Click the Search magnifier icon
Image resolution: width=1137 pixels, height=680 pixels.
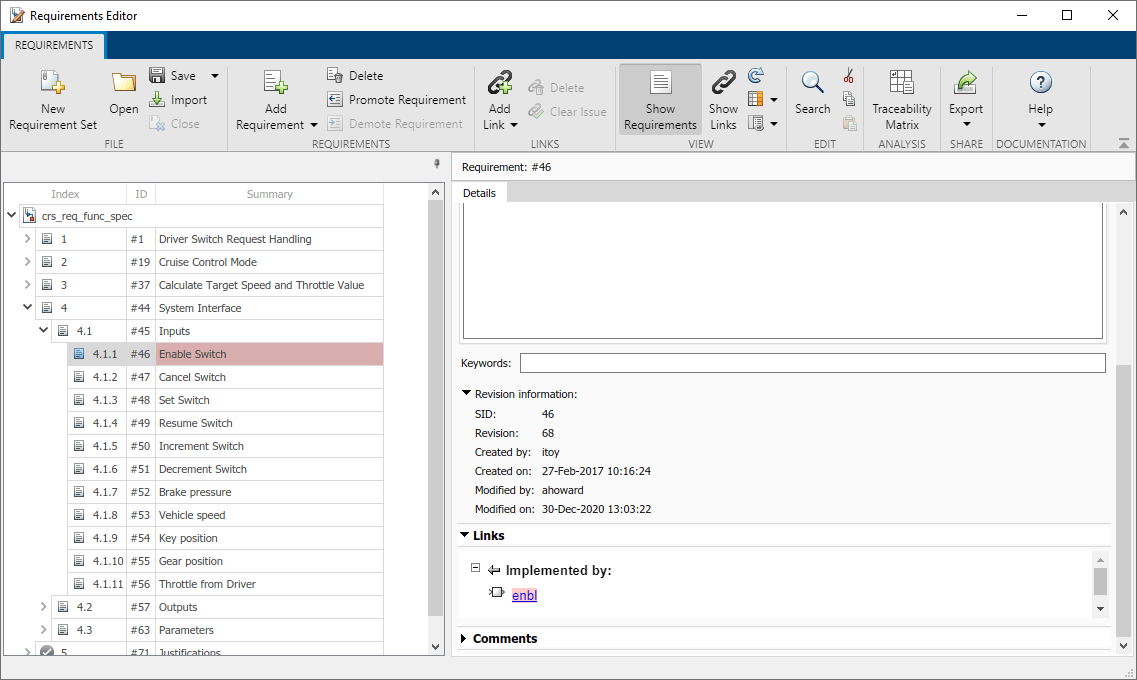(x=812, y=84)
